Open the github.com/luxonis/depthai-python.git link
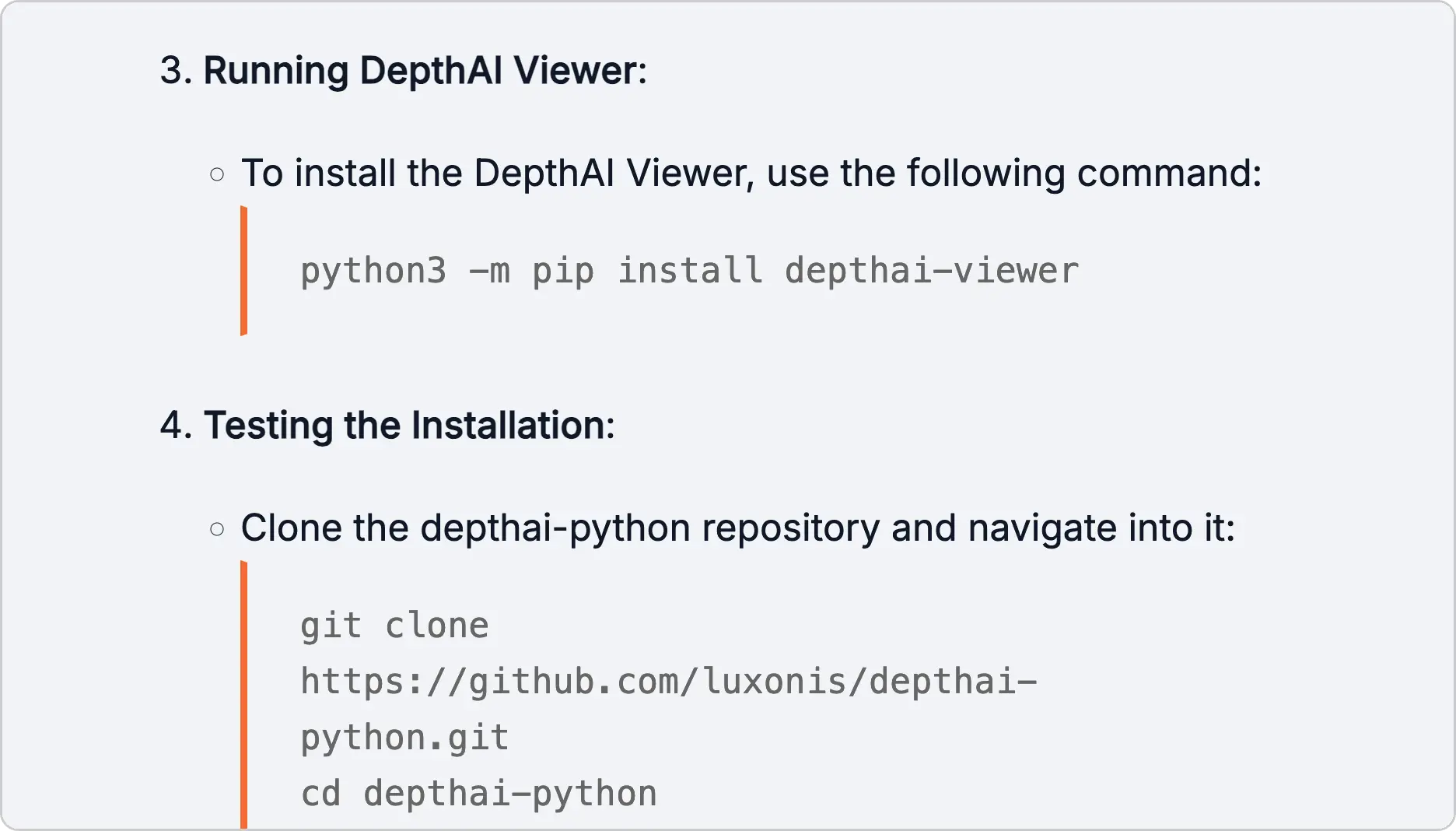The image size is (1456, 831). pos(669,681)
